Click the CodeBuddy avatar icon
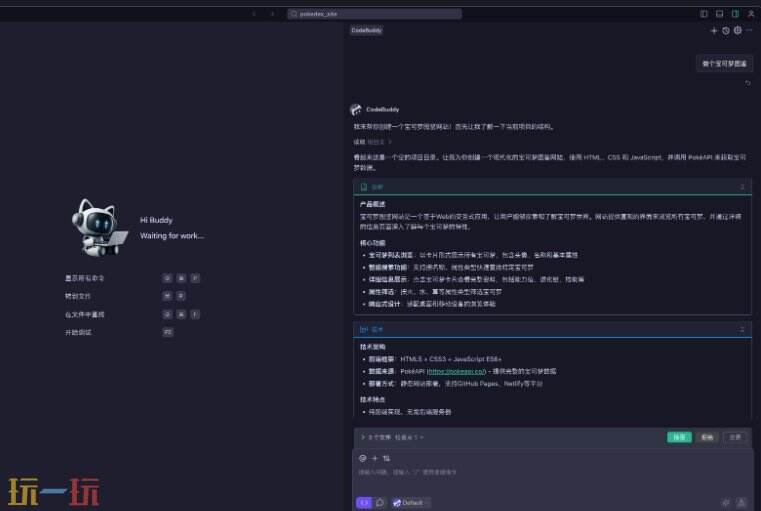 coord(356,109)
